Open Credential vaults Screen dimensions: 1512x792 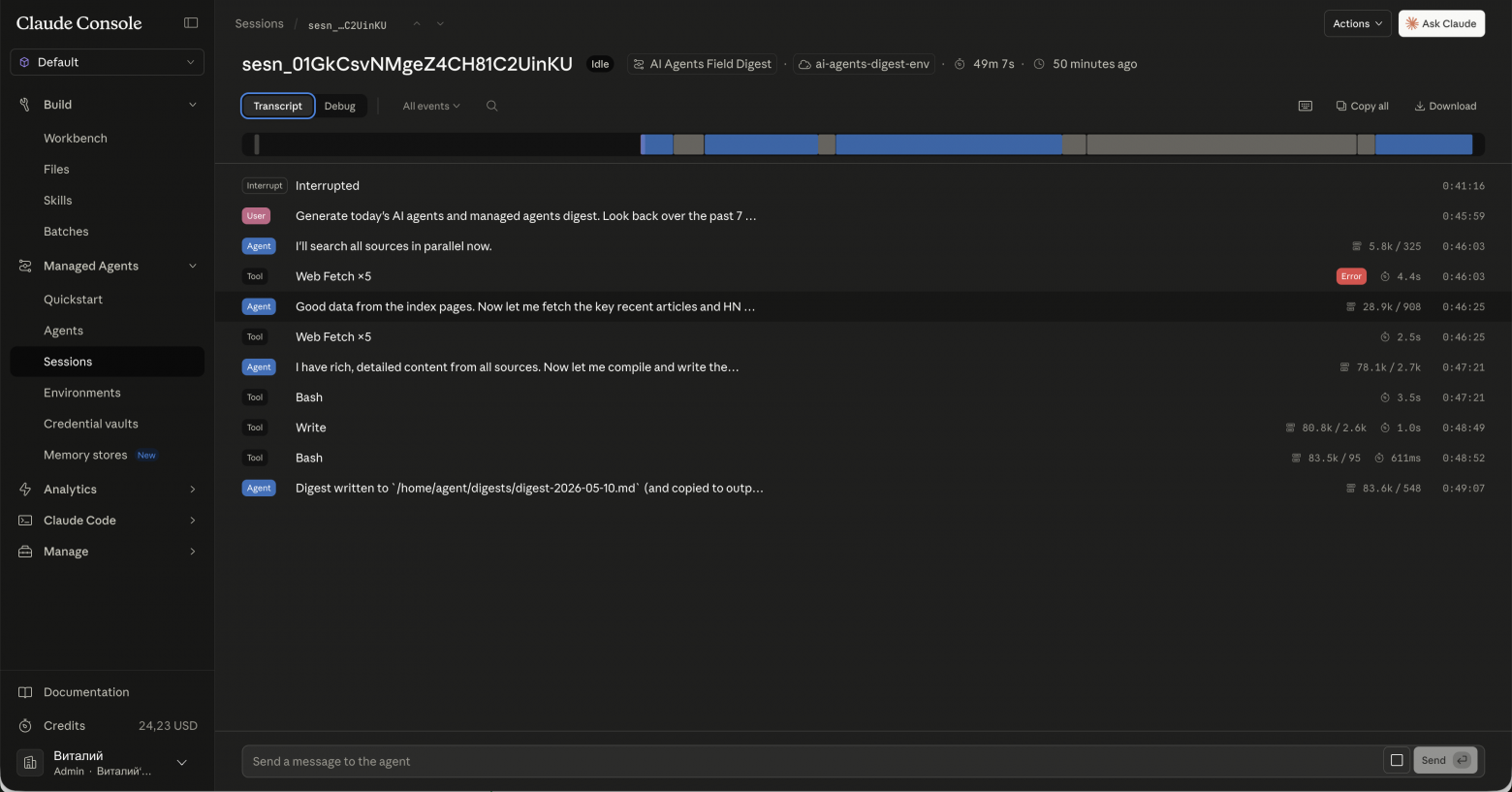[x=91, y=424]
